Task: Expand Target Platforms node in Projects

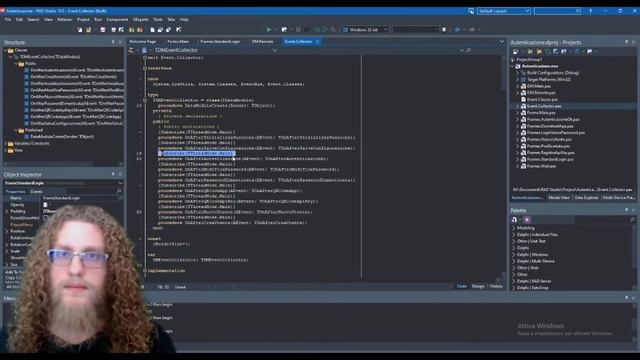Action: tap(517, 80)
